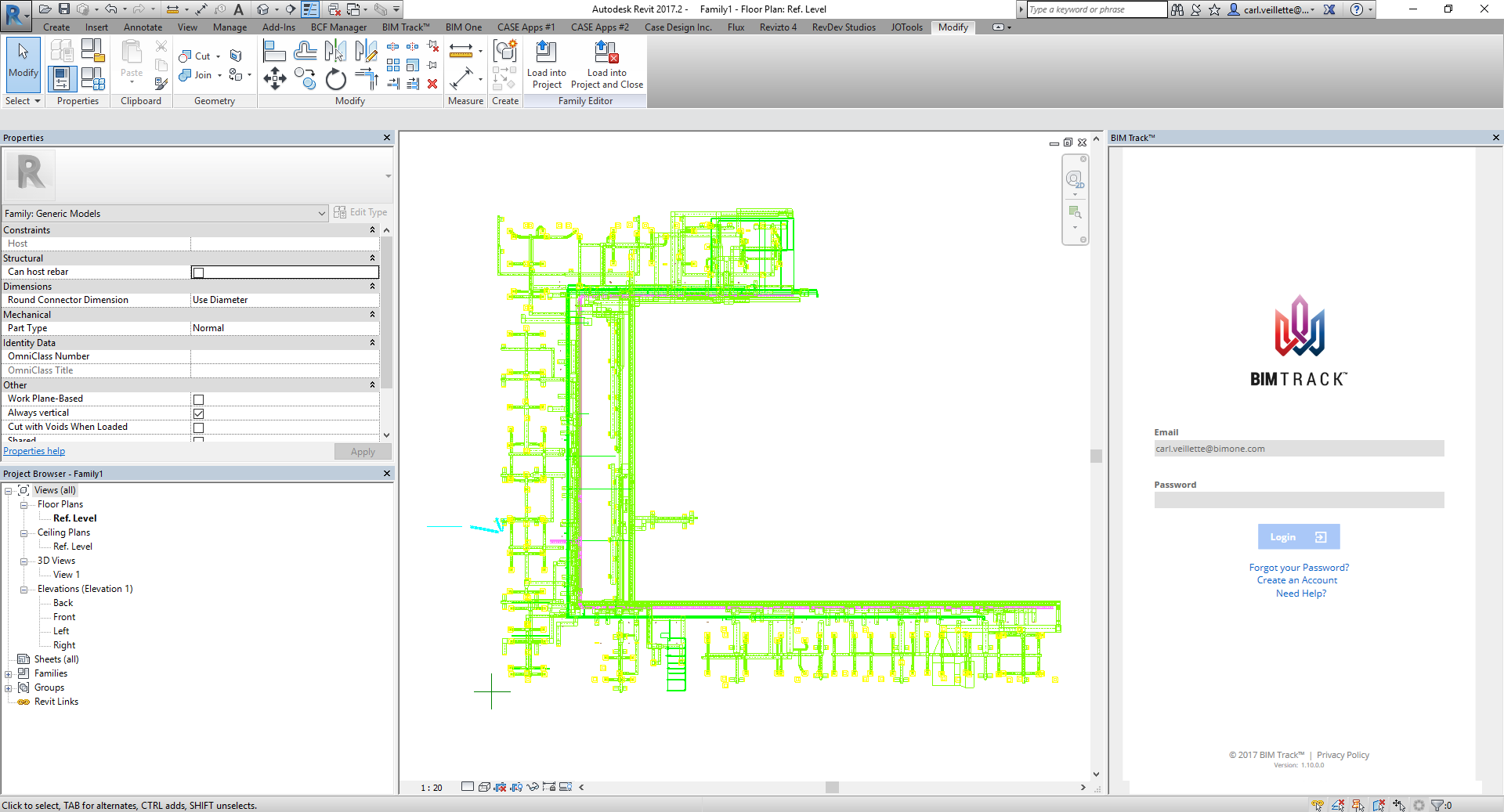The height and width of the screenshot is (812, 1504).
Task: Open the Manage ribbon tab
Action: click(x=230, y=27)
